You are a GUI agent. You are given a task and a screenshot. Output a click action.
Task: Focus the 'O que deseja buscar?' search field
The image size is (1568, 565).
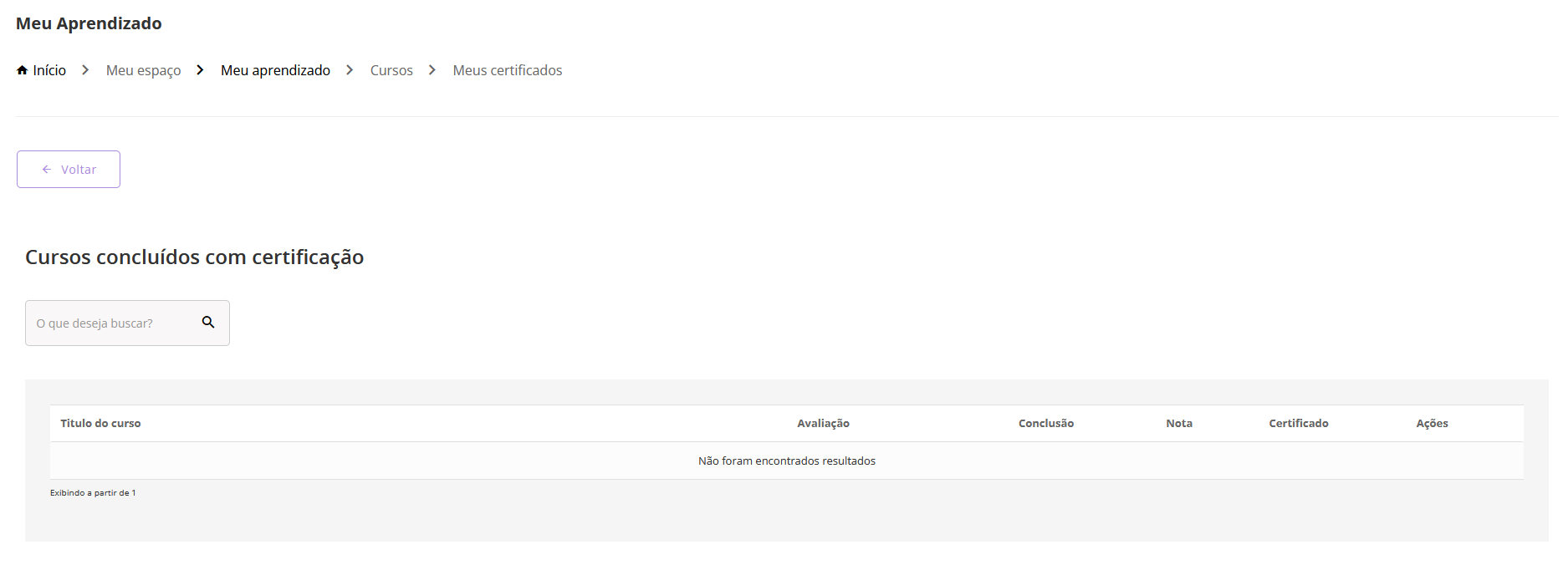coord(113,323)
